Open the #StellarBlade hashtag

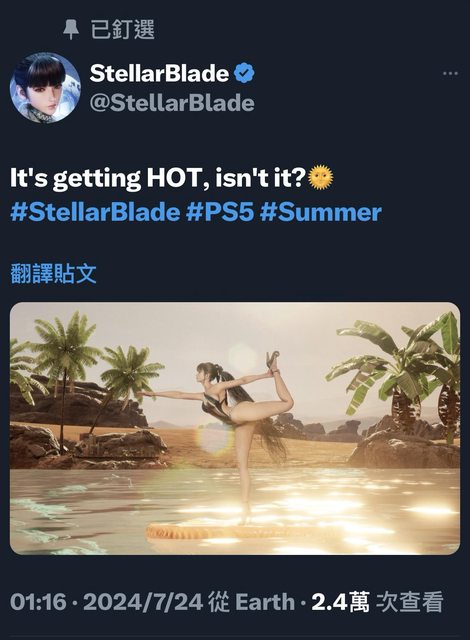point(95,212)
